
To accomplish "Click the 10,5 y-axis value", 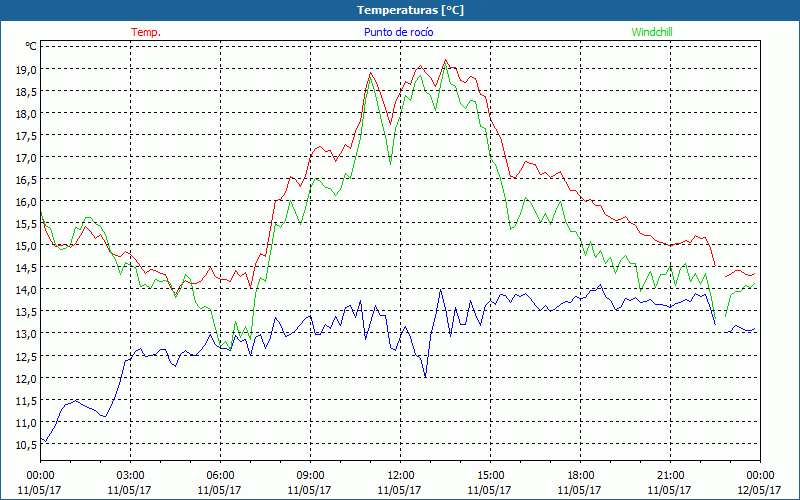I will (x=26, y=445).
